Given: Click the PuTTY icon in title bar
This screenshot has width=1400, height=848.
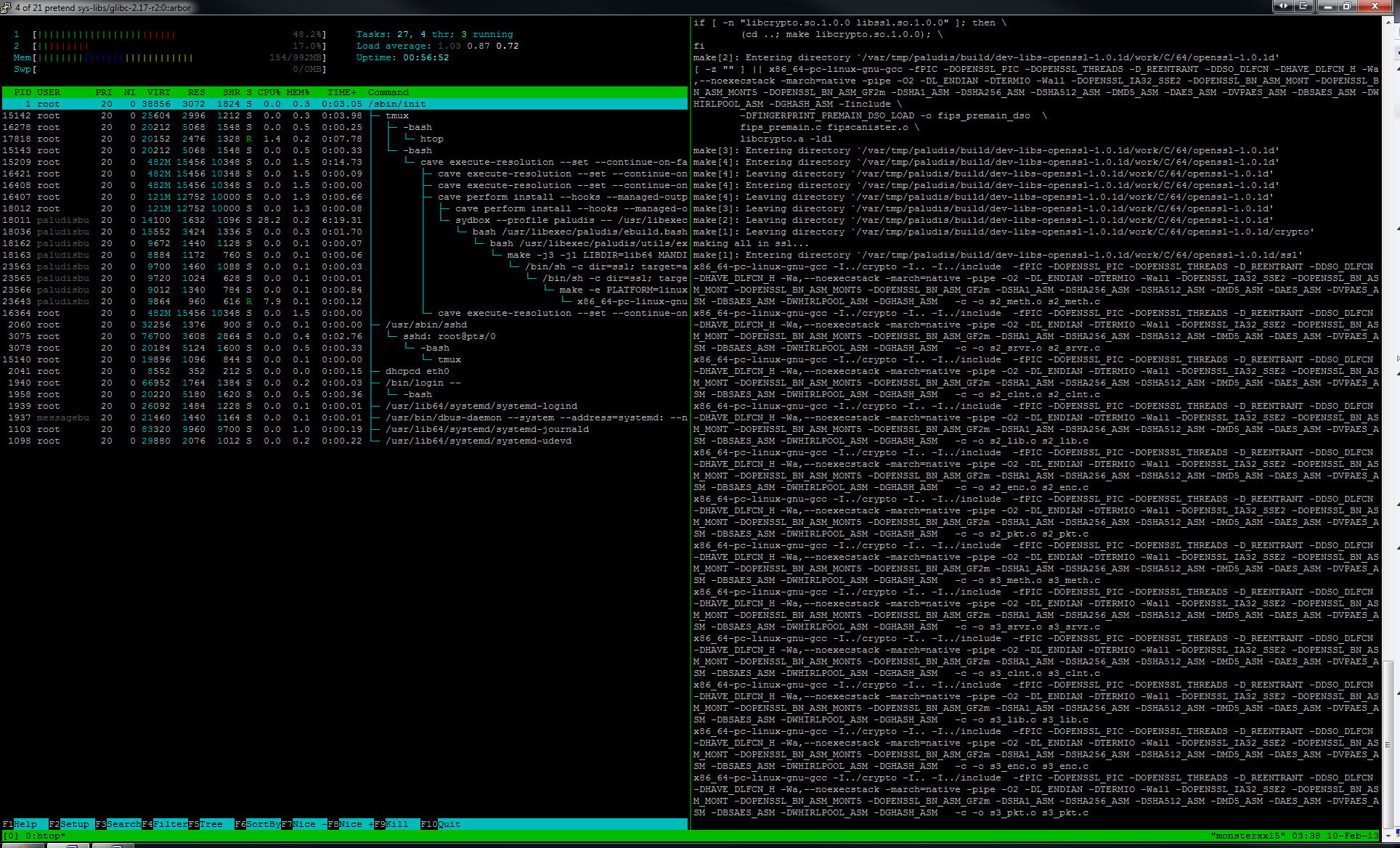Looking at the screenshot, I should (6, 7).
